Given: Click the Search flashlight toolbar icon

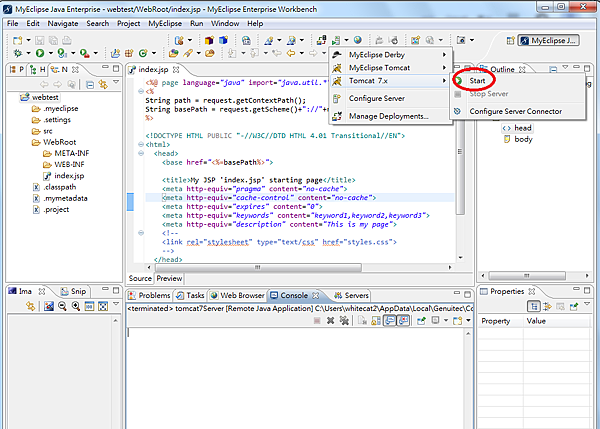Looking at the screenshot, I should coord(188,53).
